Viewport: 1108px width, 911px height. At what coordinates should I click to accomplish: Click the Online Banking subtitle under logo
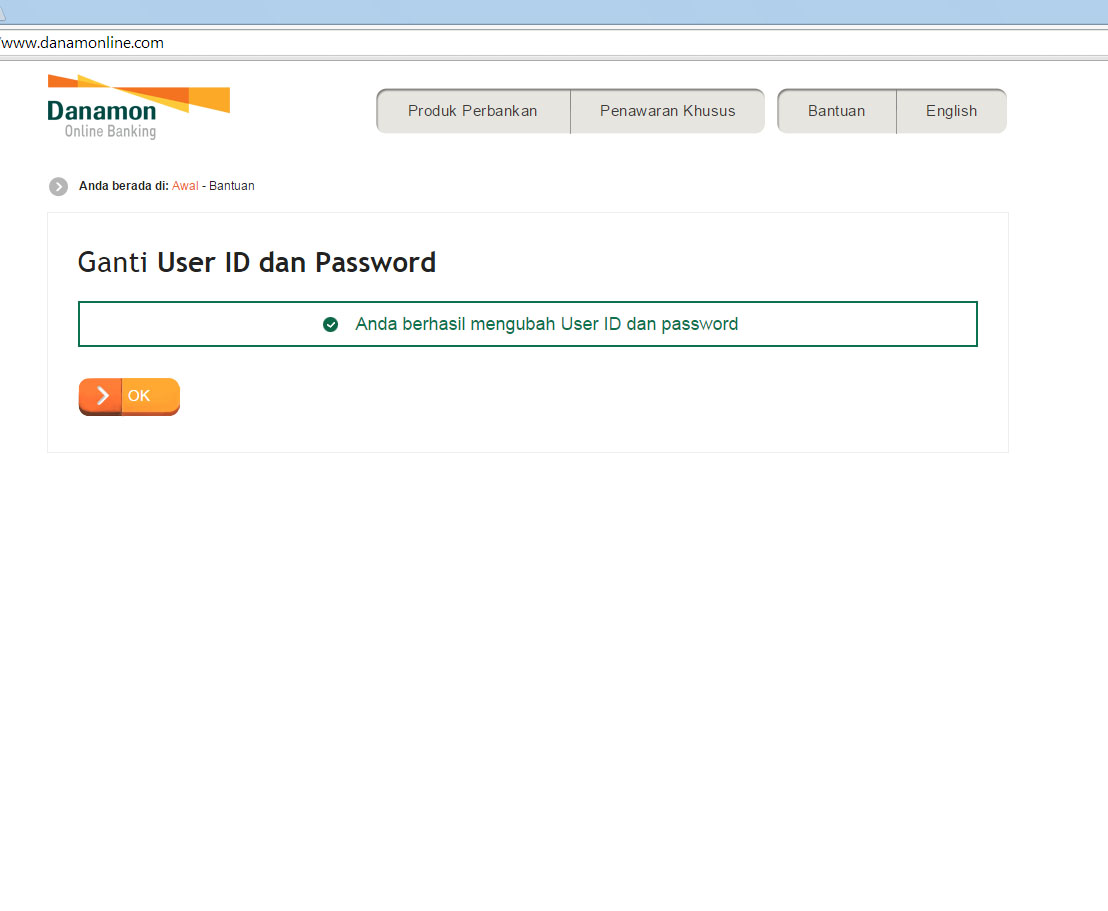point(110,131)
